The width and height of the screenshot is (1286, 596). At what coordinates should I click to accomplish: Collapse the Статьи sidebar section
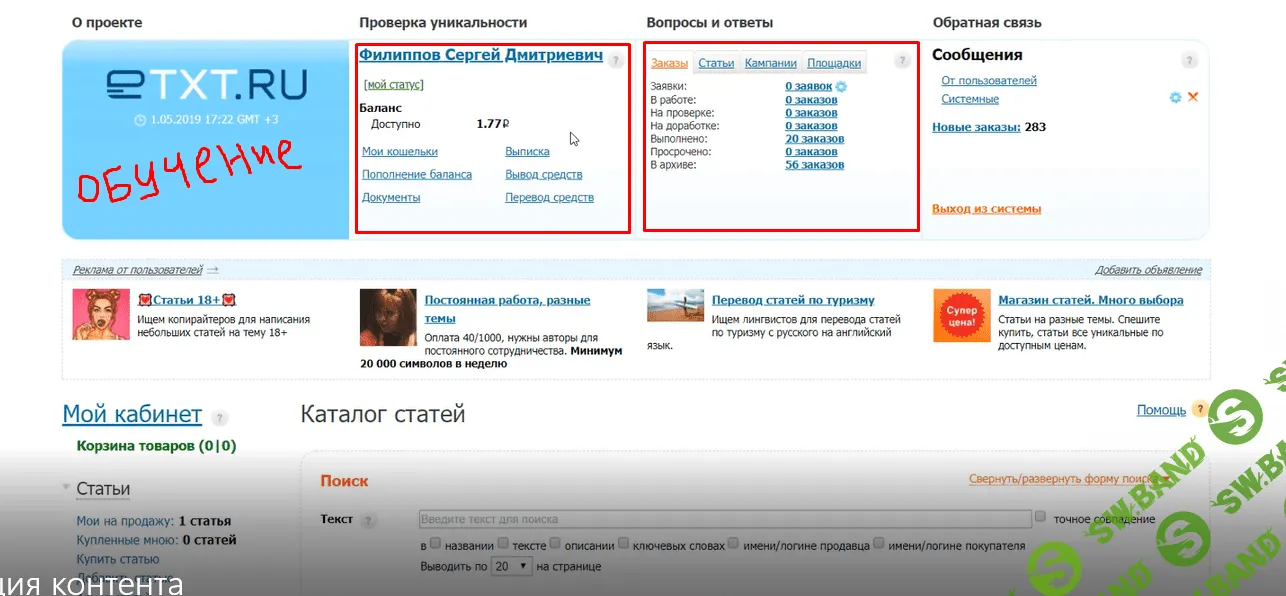coord(67,489)
